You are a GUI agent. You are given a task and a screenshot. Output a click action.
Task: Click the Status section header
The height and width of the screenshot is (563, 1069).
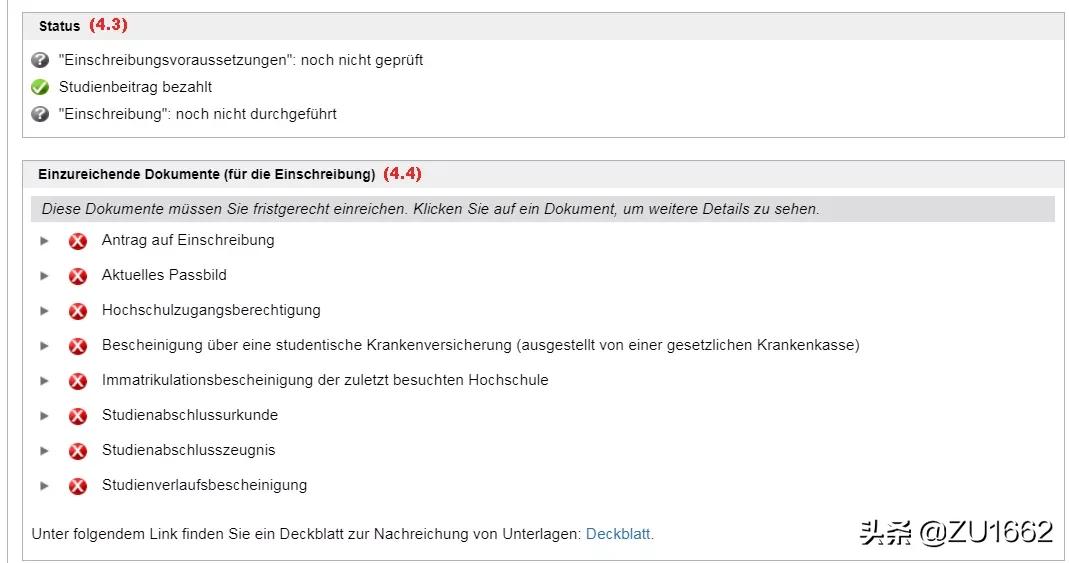pyautogui.click(x=59, y=26)
